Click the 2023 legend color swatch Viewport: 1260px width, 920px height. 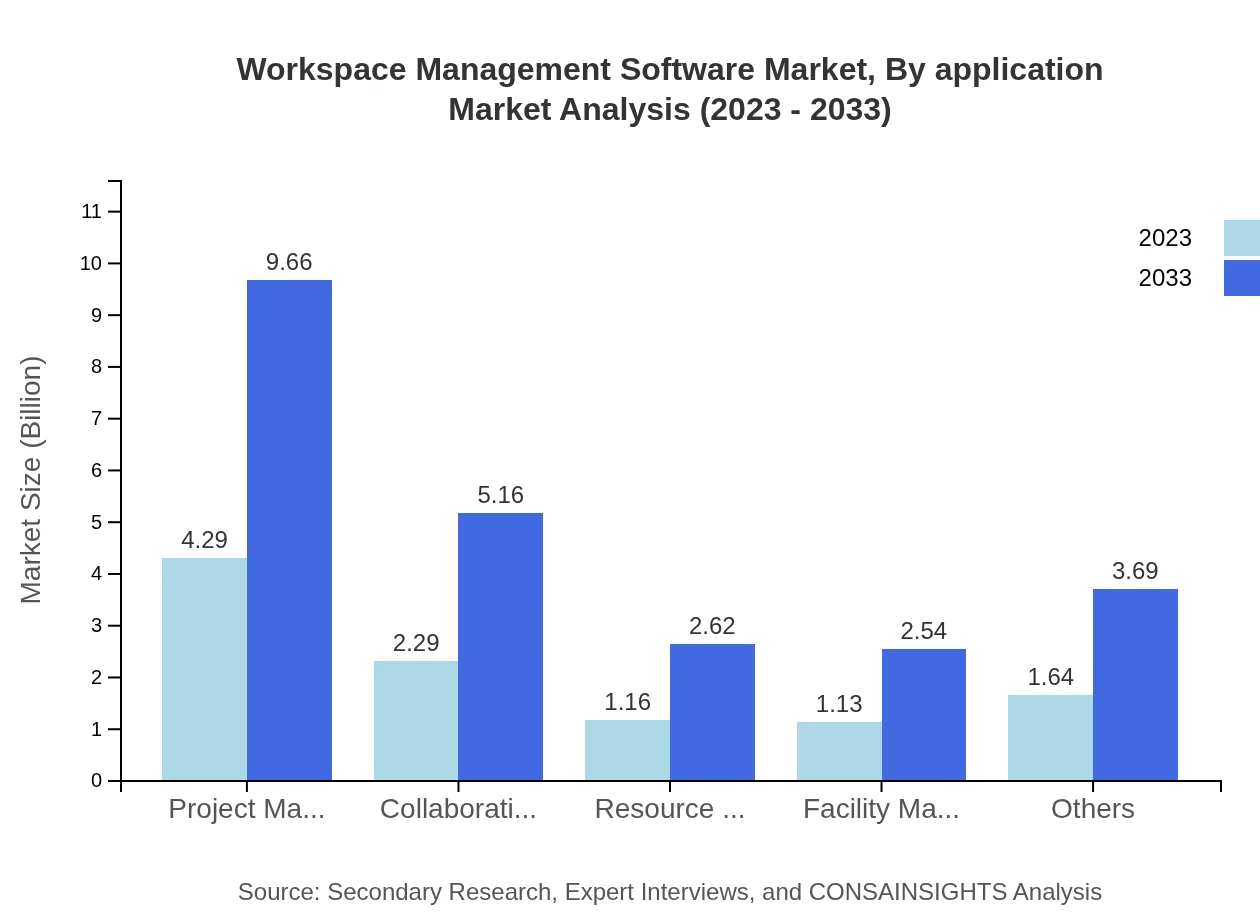1240,237
